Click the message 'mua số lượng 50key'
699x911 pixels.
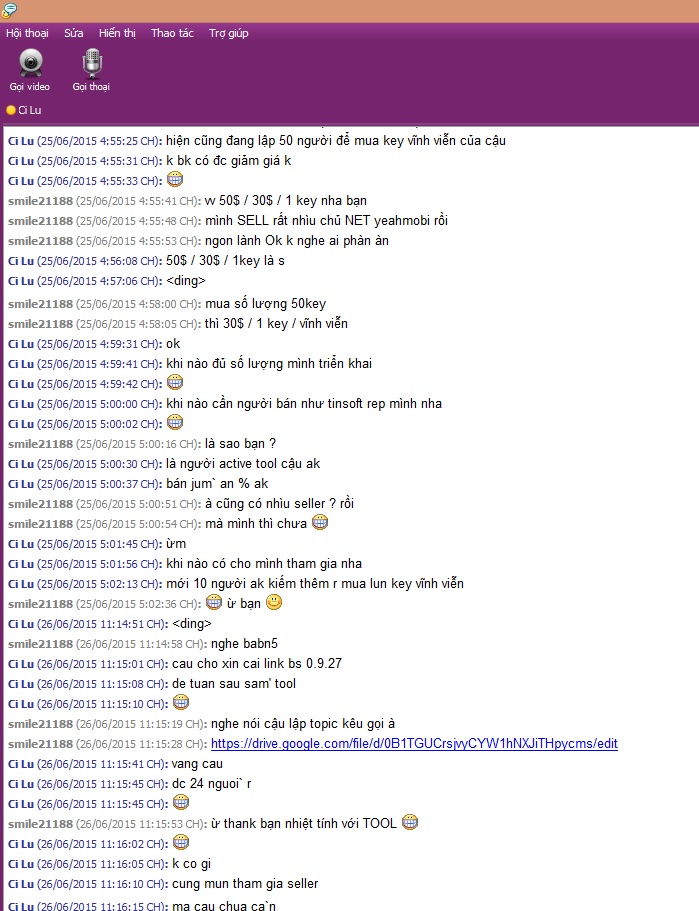(266, 303)
